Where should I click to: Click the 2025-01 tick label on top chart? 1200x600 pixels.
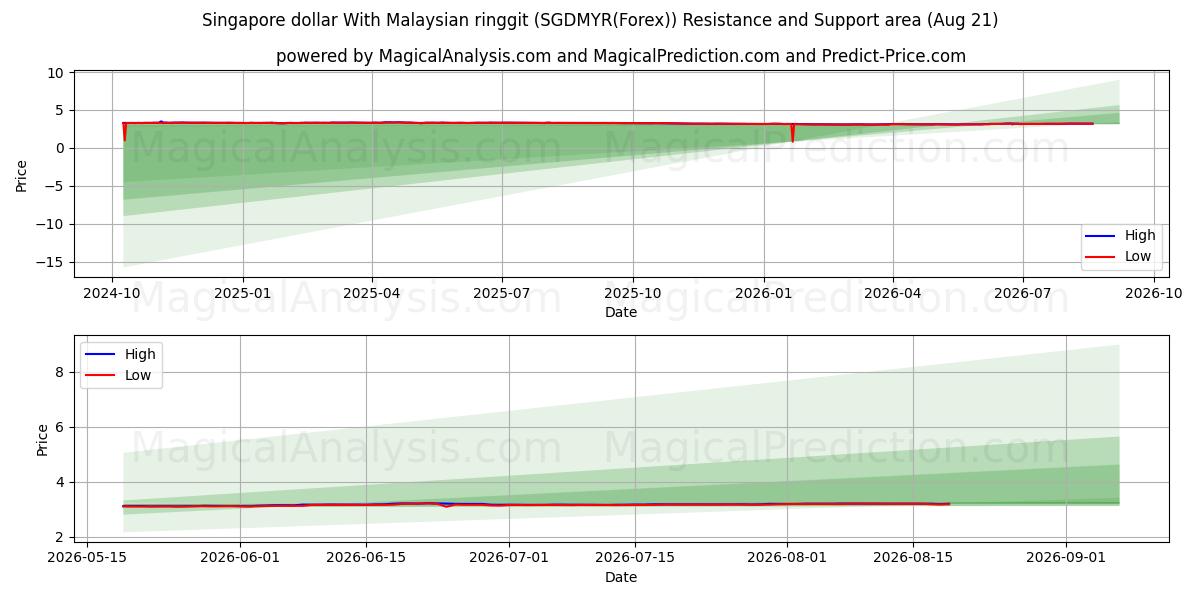(x=243, y=293)
